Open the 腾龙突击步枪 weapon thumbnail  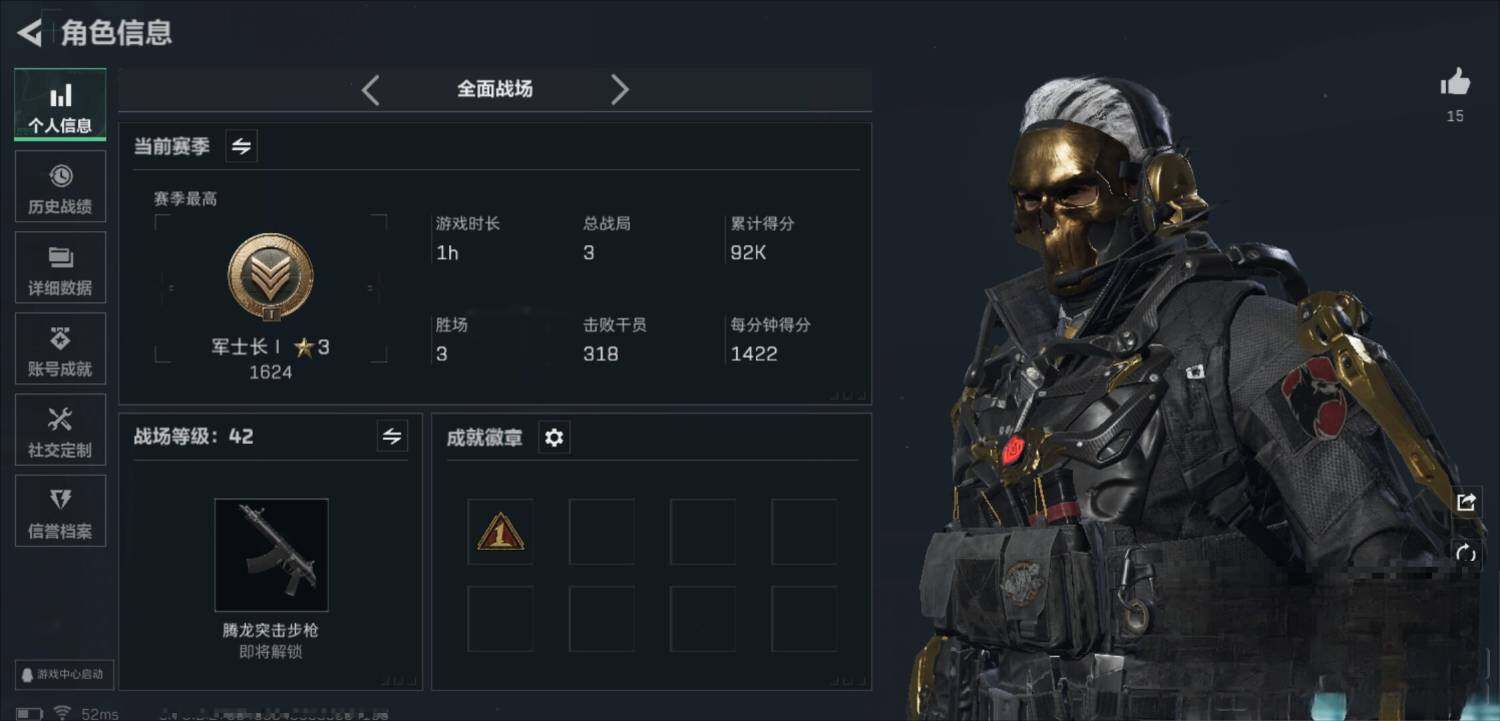[x=271, y=555]
